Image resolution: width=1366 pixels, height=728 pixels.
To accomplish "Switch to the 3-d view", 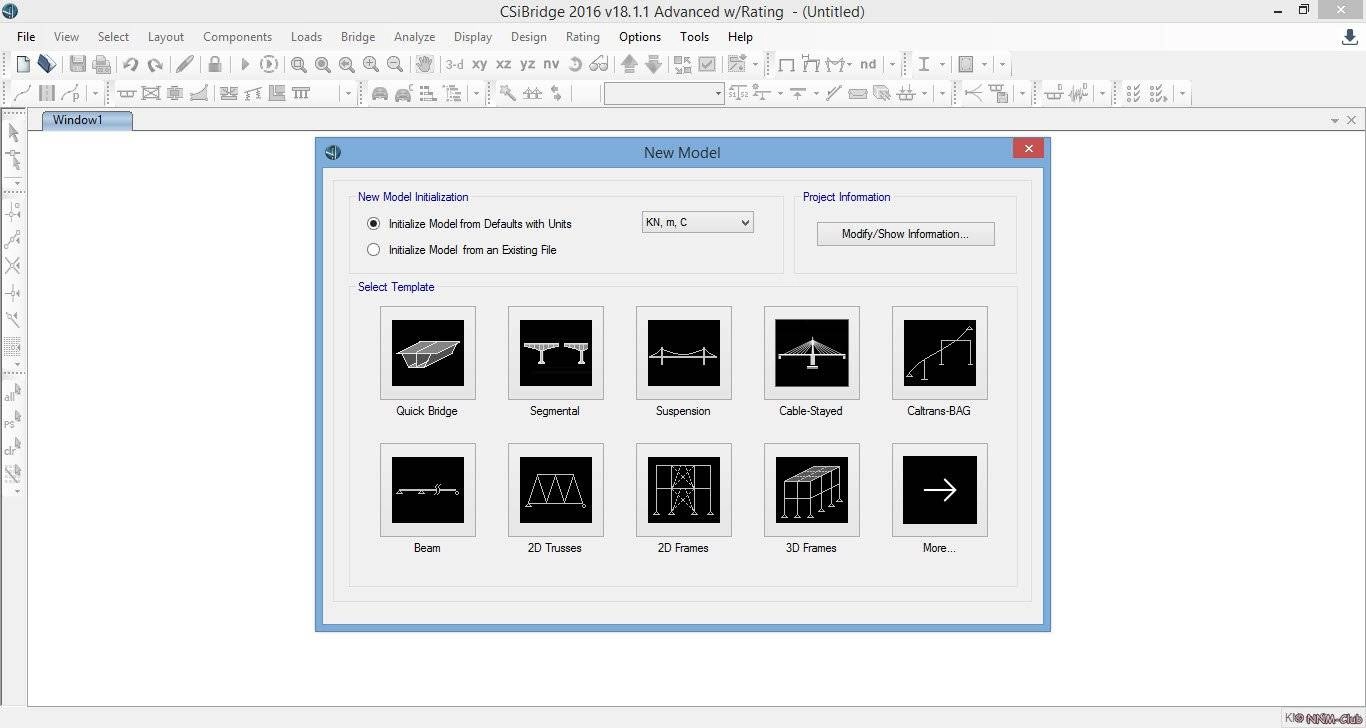I will click(x=454, y=64).
